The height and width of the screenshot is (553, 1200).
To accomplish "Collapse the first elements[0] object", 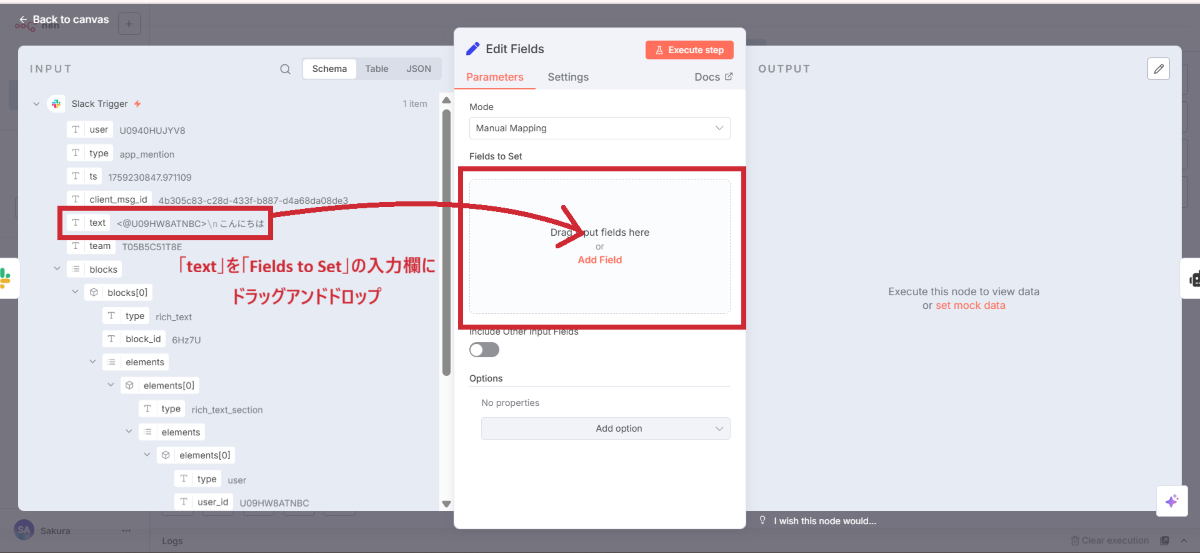I will (x=111, y=385).
